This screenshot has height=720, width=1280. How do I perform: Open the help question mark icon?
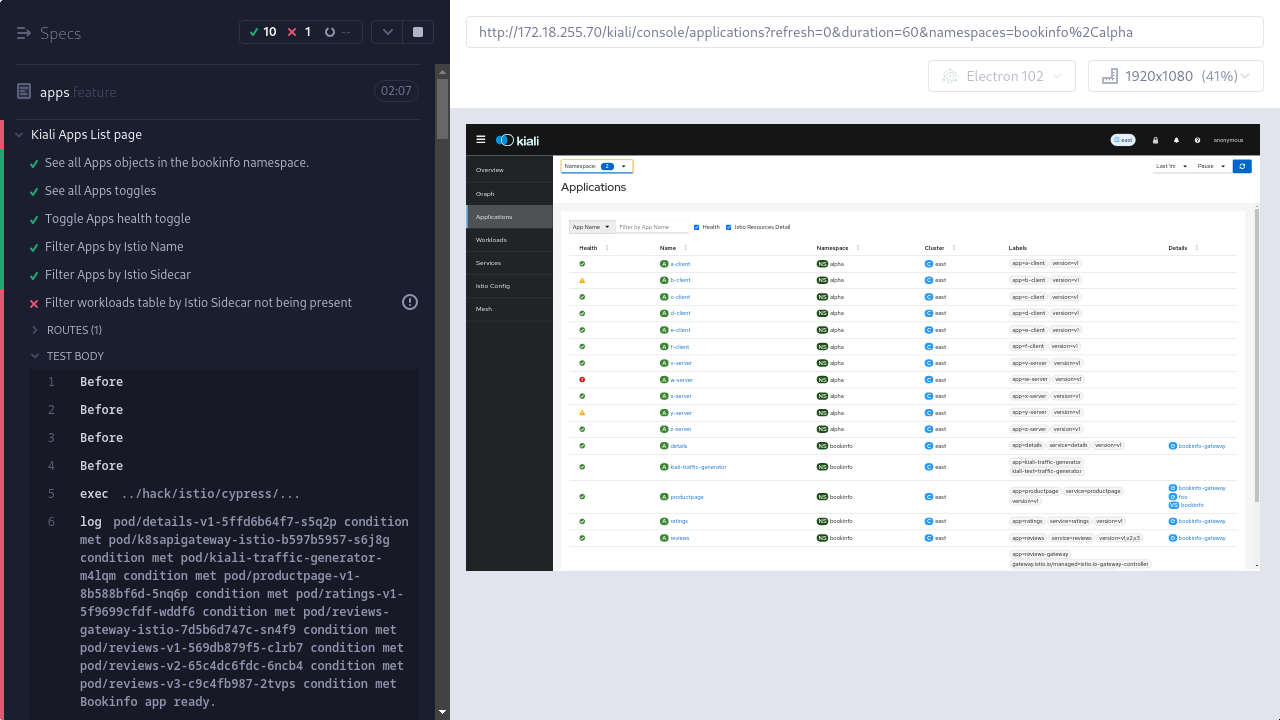click(x=1197, y=140)
